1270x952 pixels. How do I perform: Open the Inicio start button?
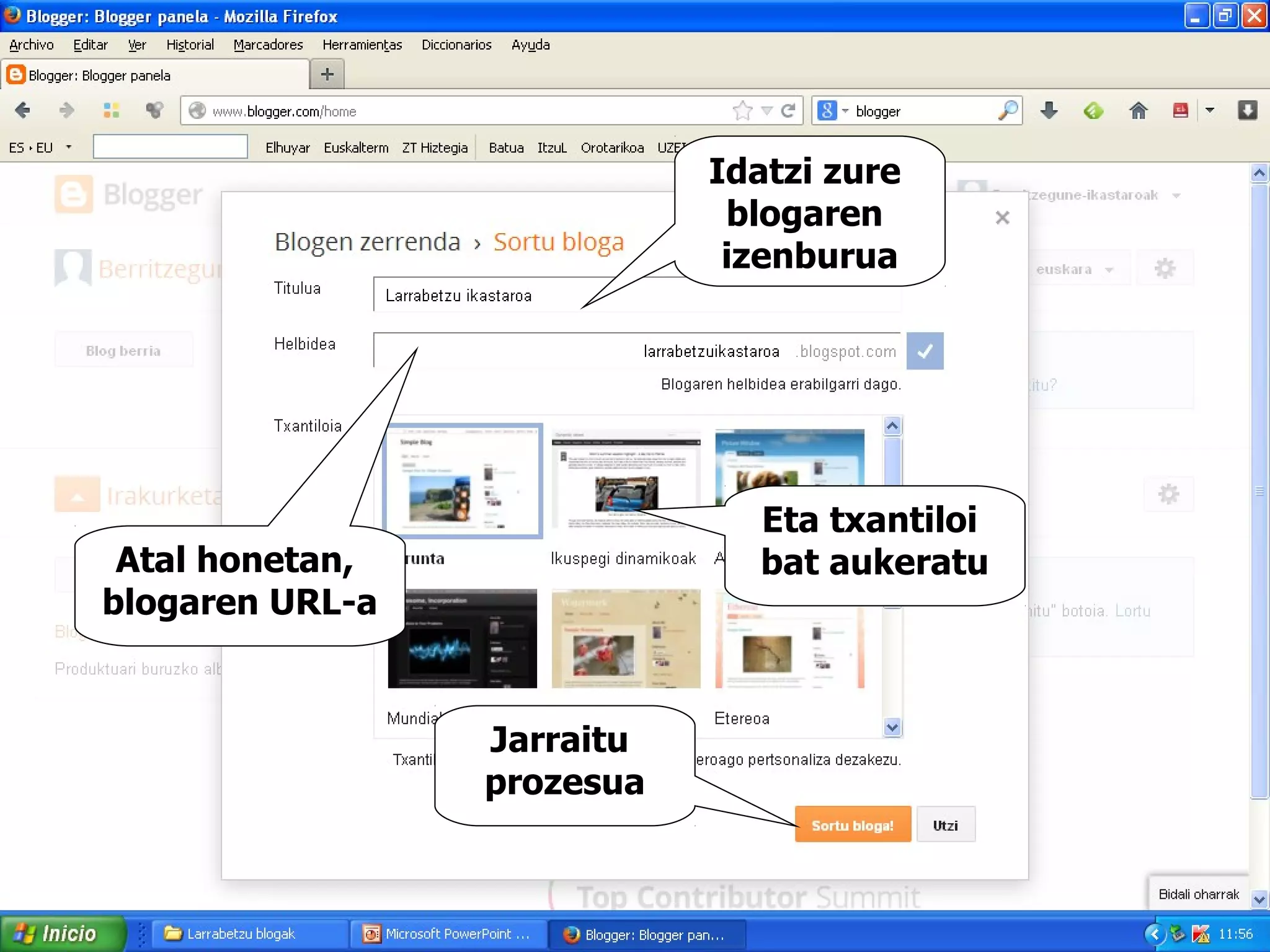click(x=63, y=933)
